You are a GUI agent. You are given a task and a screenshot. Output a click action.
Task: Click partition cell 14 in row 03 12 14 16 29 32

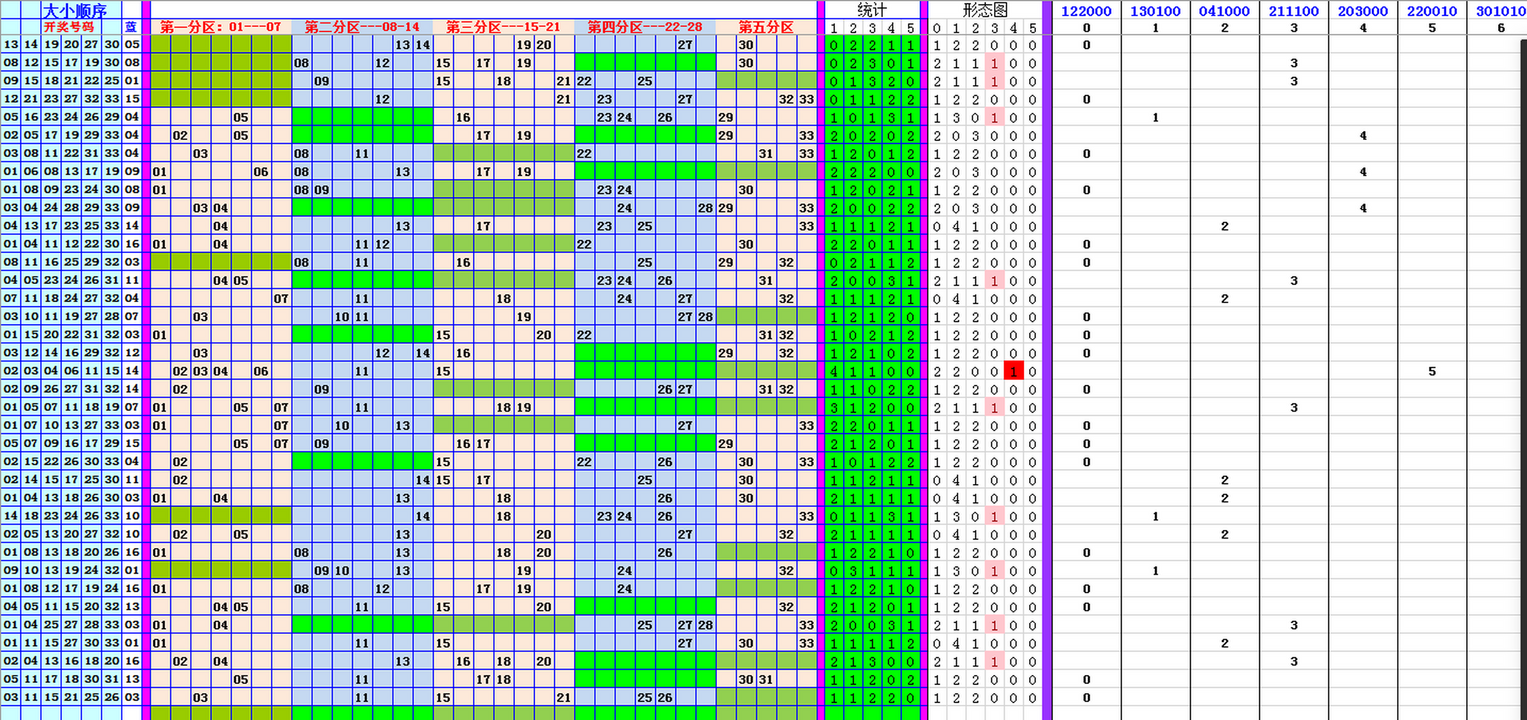(x=423, y=353)
